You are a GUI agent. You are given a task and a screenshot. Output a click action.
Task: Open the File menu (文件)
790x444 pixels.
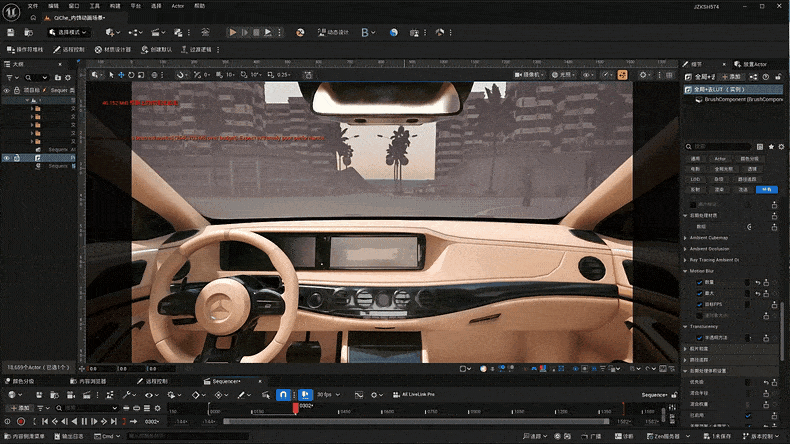tap(33, 6)
